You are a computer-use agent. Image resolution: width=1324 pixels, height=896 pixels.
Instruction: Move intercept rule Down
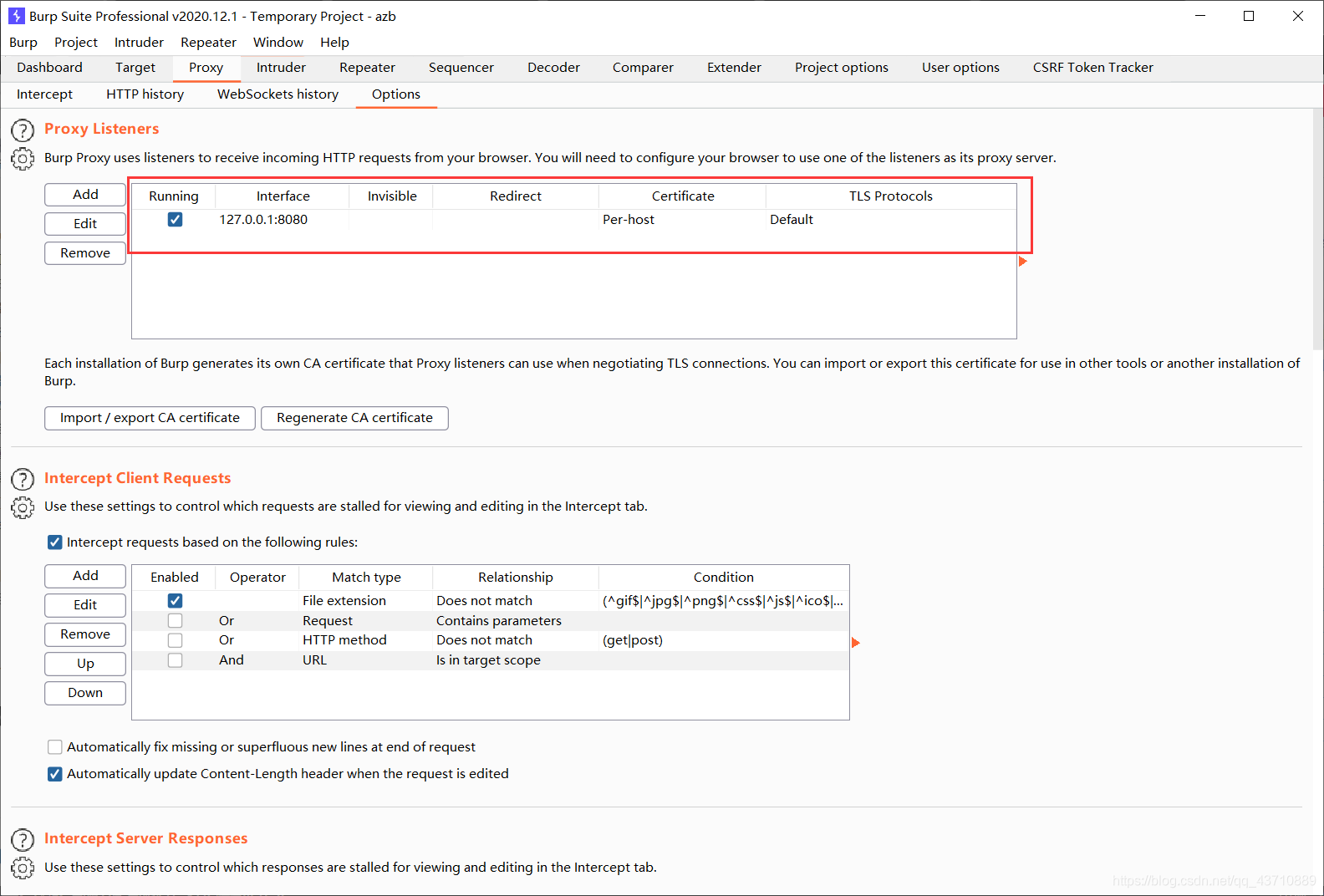click(x=85, y=693)
